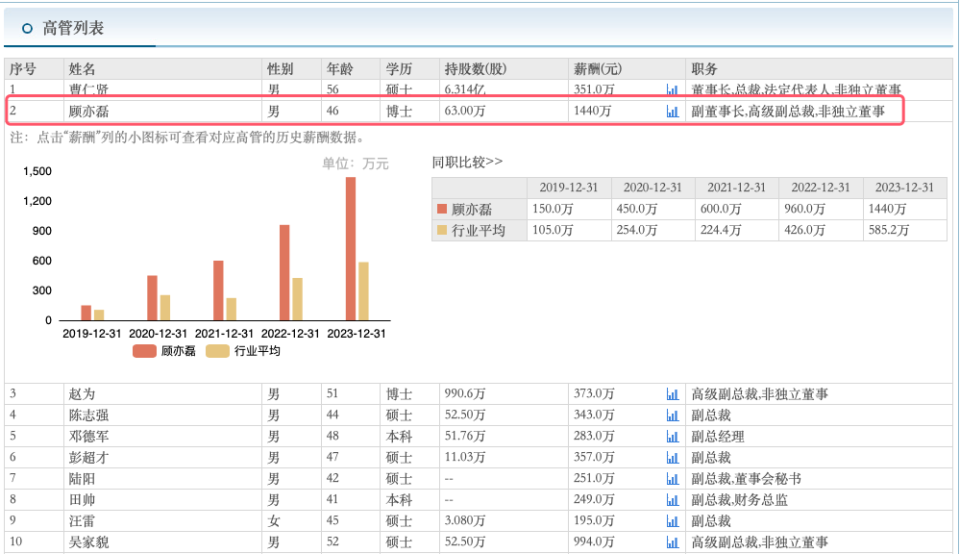Screen dimensions: 960x554
Task: Click 2021-12-31 label on chart axis
Action: pyautogui.click(x=224, y=334)
